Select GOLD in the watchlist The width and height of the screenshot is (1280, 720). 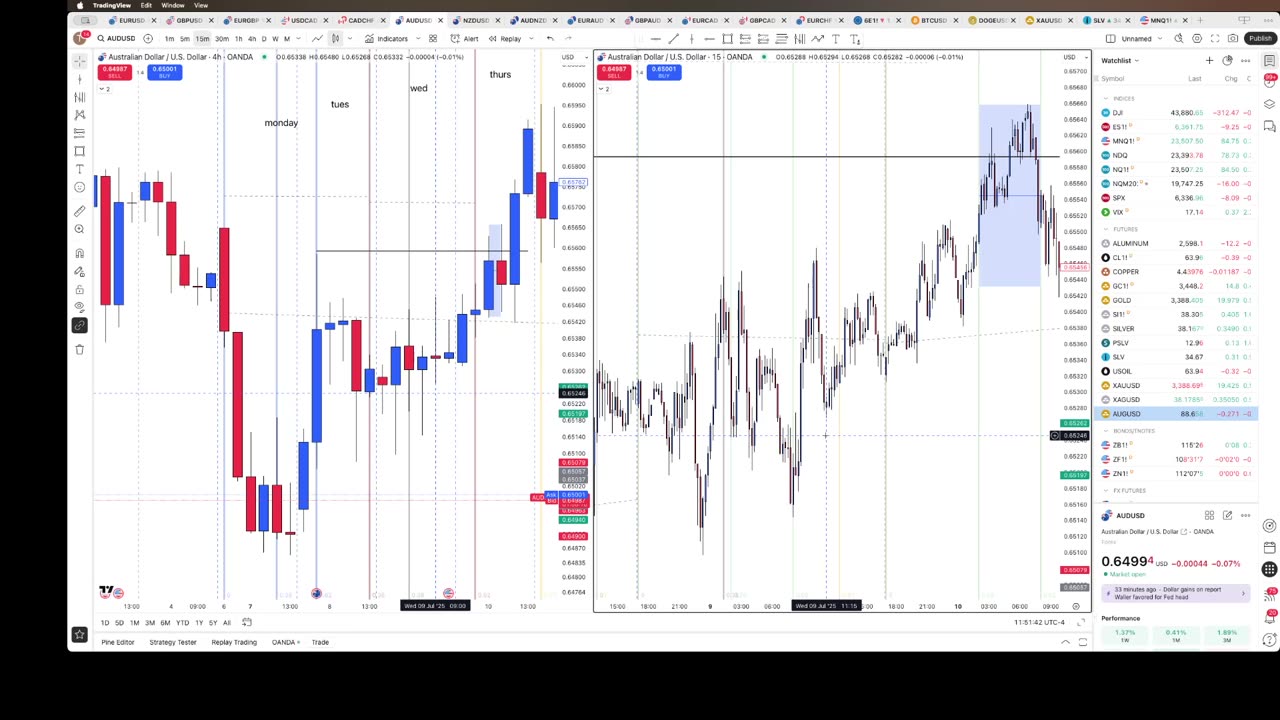[1178, 300]
